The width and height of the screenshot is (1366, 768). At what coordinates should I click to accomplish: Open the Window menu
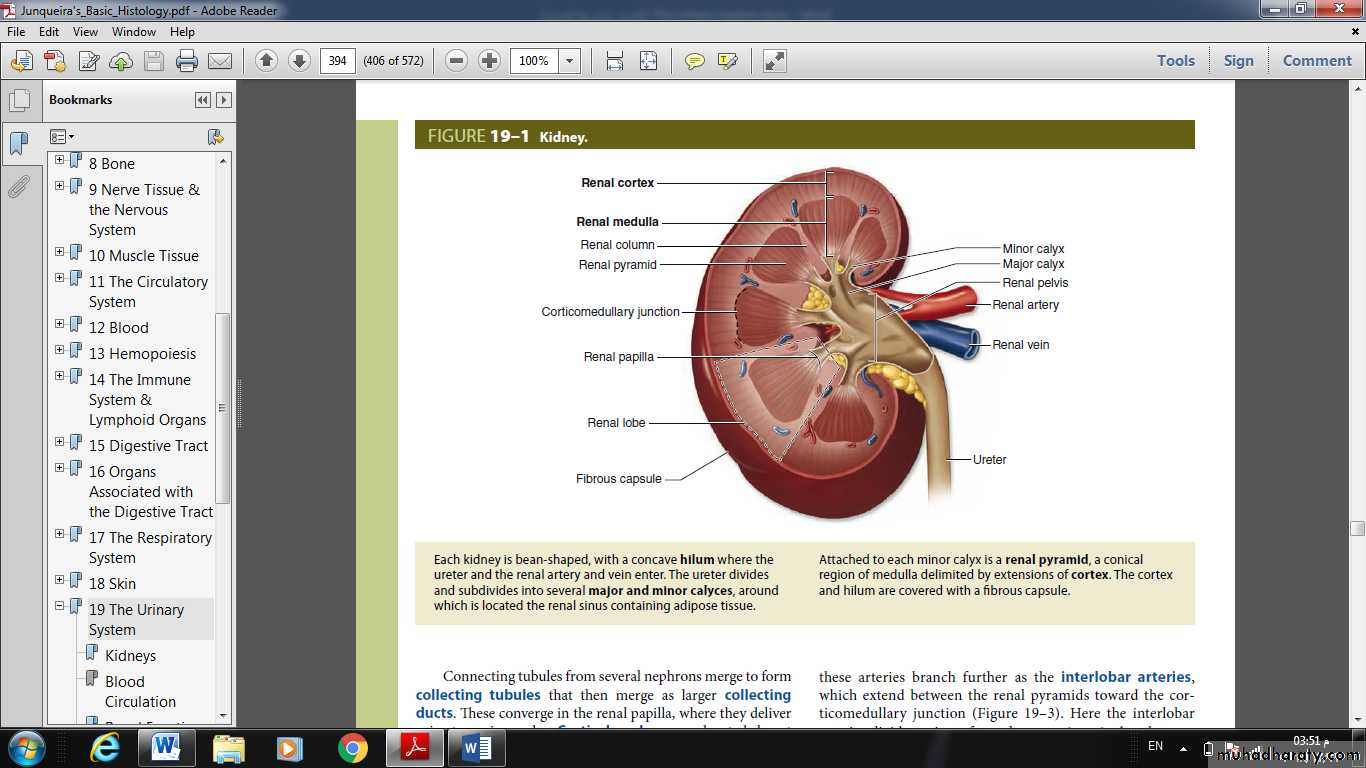pyautogui.click(x=133, y=32)
